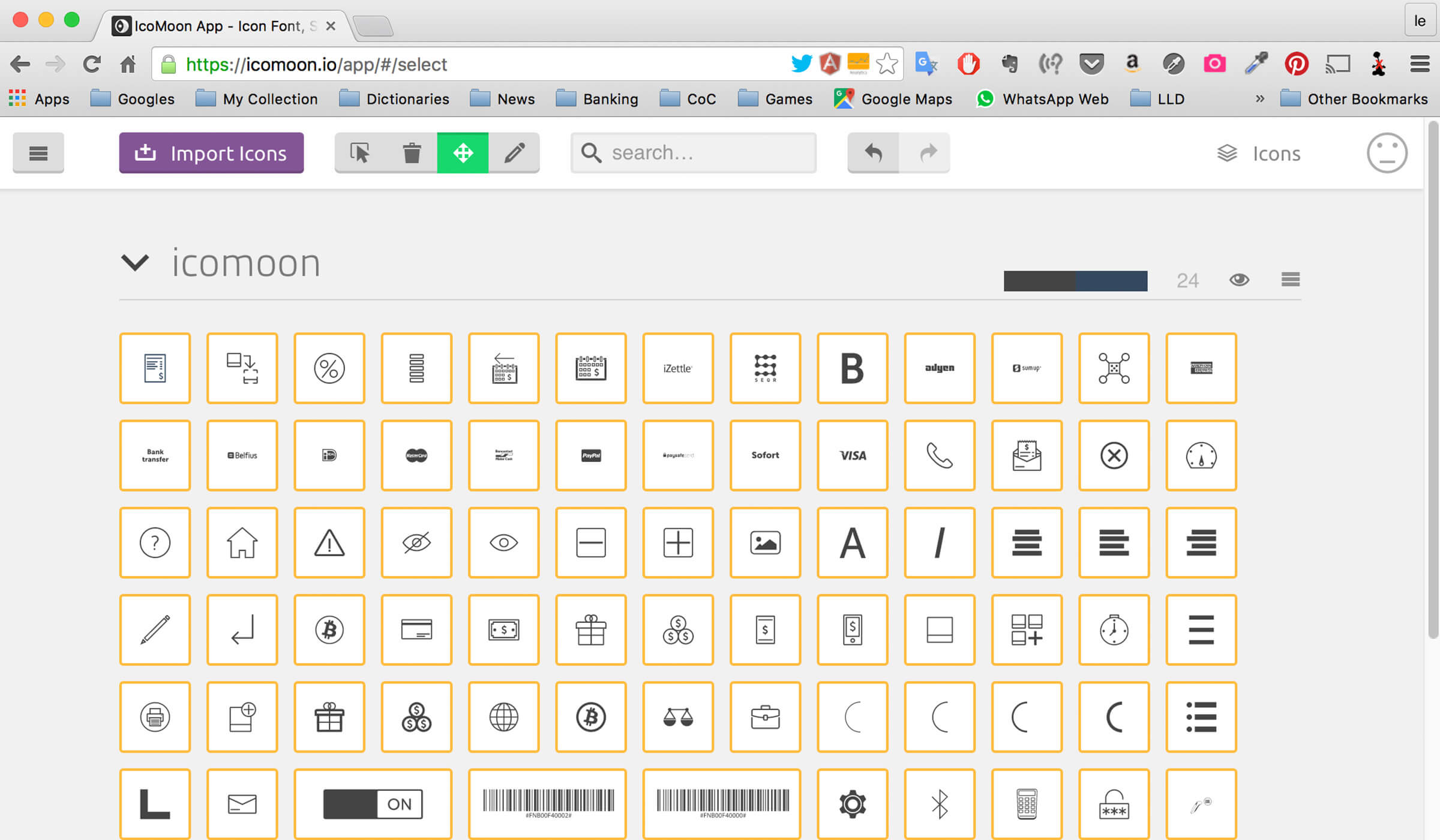Image resolution: width=1440 pixels, height=840 pixels.
Task: Select the italic slash icon
Action: pyautogui.click(x=940, y=542)
